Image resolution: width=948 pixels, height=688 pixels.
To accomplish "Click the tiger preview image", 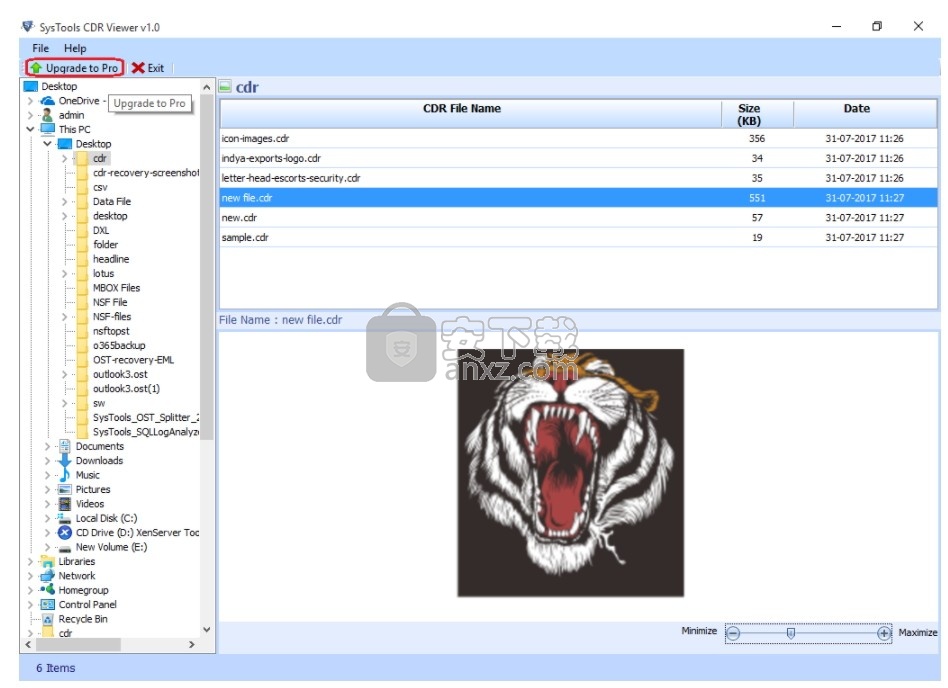I will 571,473.
